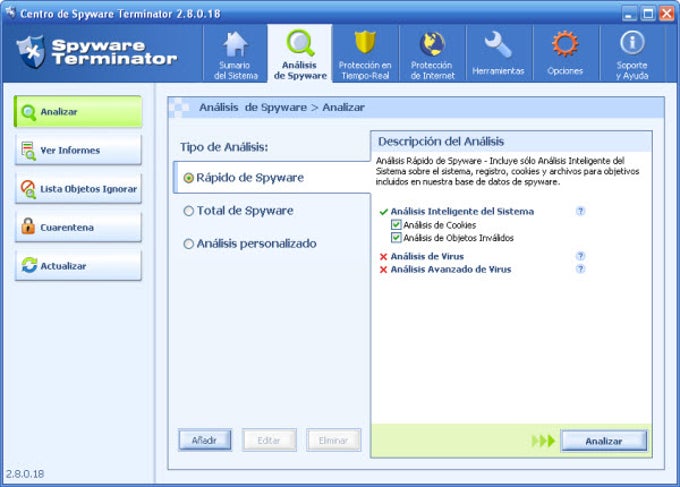This screenshot has width=680, height=487.
Task: Click help icon beside Análisis Inteligente del Sistema
Action: [580, 211]
